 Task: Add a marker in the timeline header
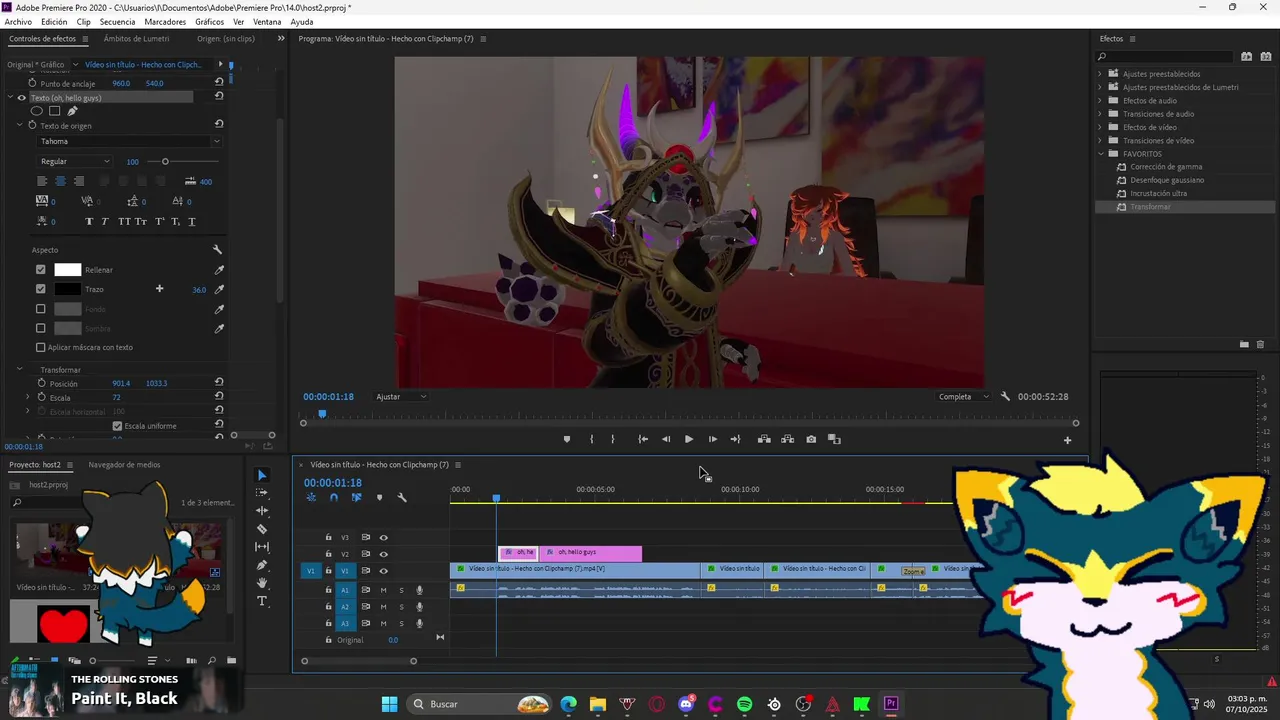coord(379,497)
